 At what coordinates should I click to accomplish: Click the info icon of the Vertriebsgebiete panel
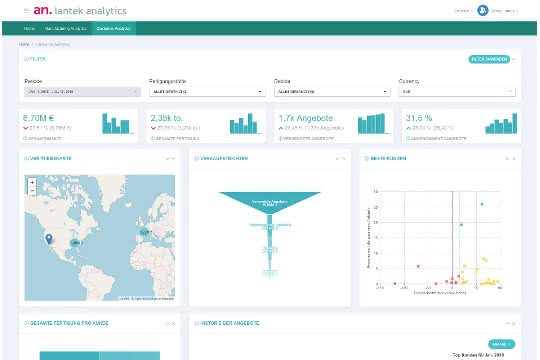click(x=26, y=158)
